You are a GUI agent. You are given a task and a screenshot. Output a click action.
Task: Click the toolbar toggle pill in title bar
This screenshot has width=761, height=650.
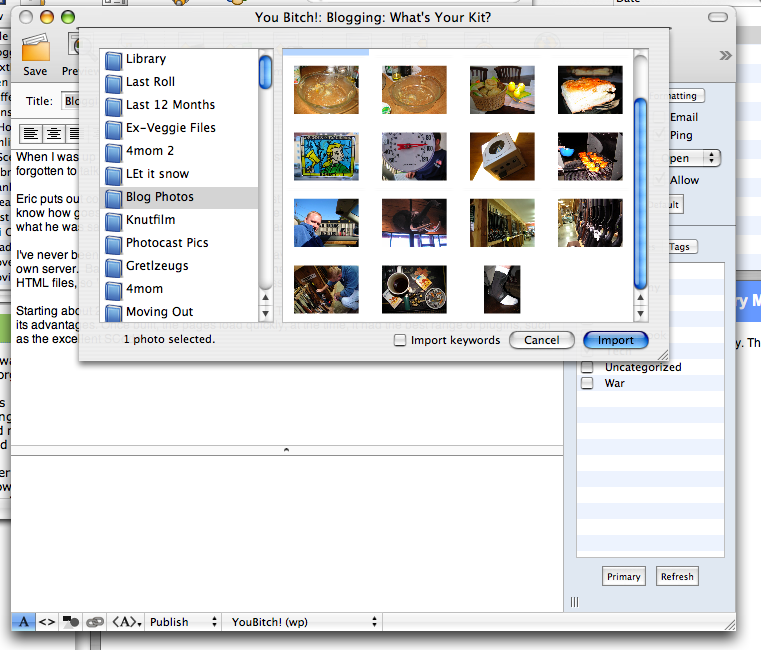pos(718,17)
